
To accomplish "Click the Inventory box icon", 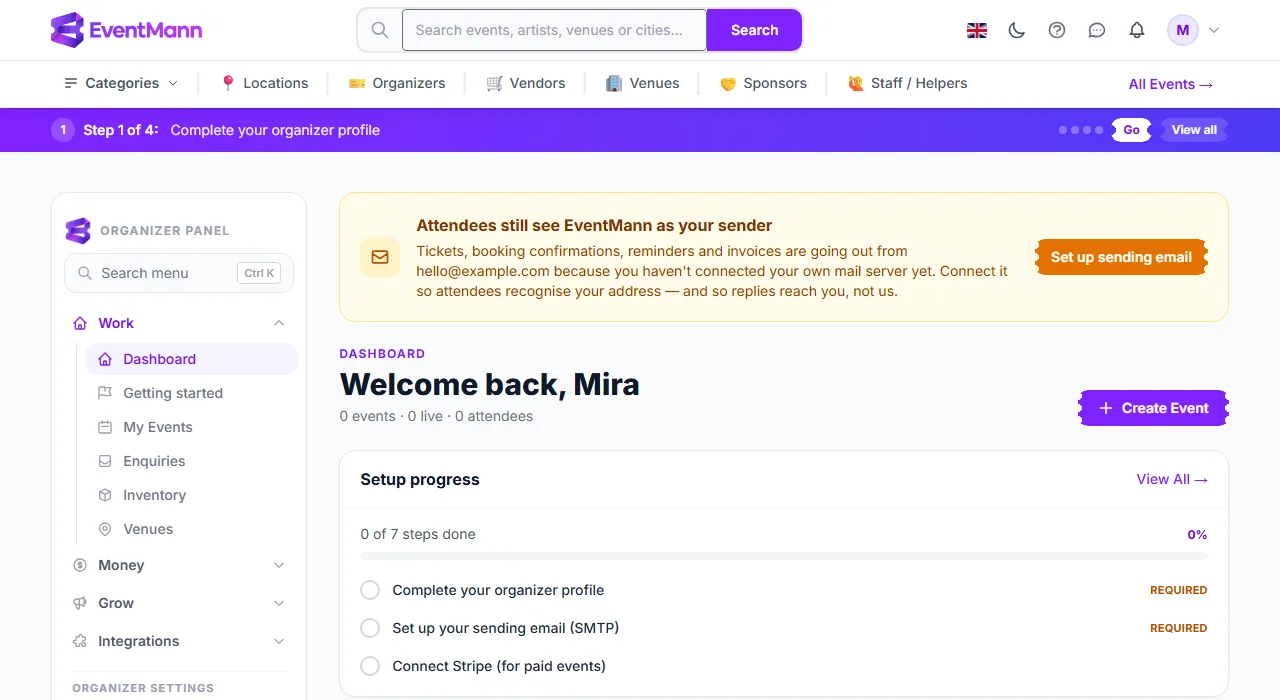I will pyautogui.click(x=105, y=495).
